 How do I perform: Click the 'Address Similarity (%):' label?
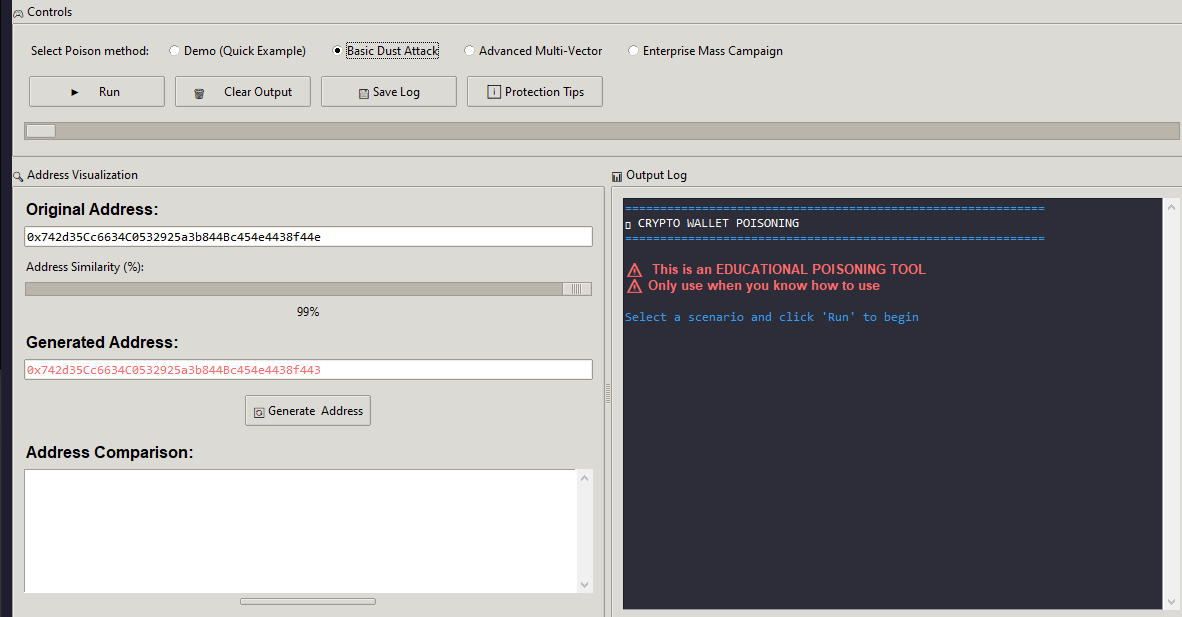point(85,267)
